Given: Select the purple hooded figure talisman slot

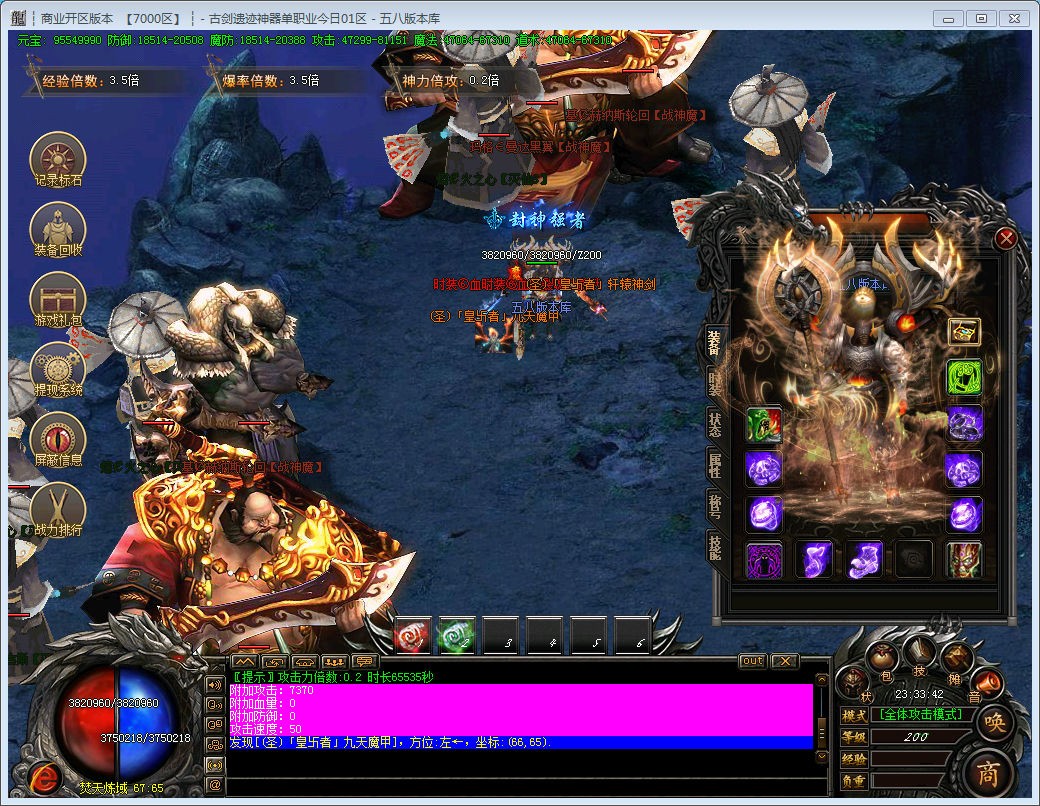Looking at the screenshot, I should [x=763, y=560].
